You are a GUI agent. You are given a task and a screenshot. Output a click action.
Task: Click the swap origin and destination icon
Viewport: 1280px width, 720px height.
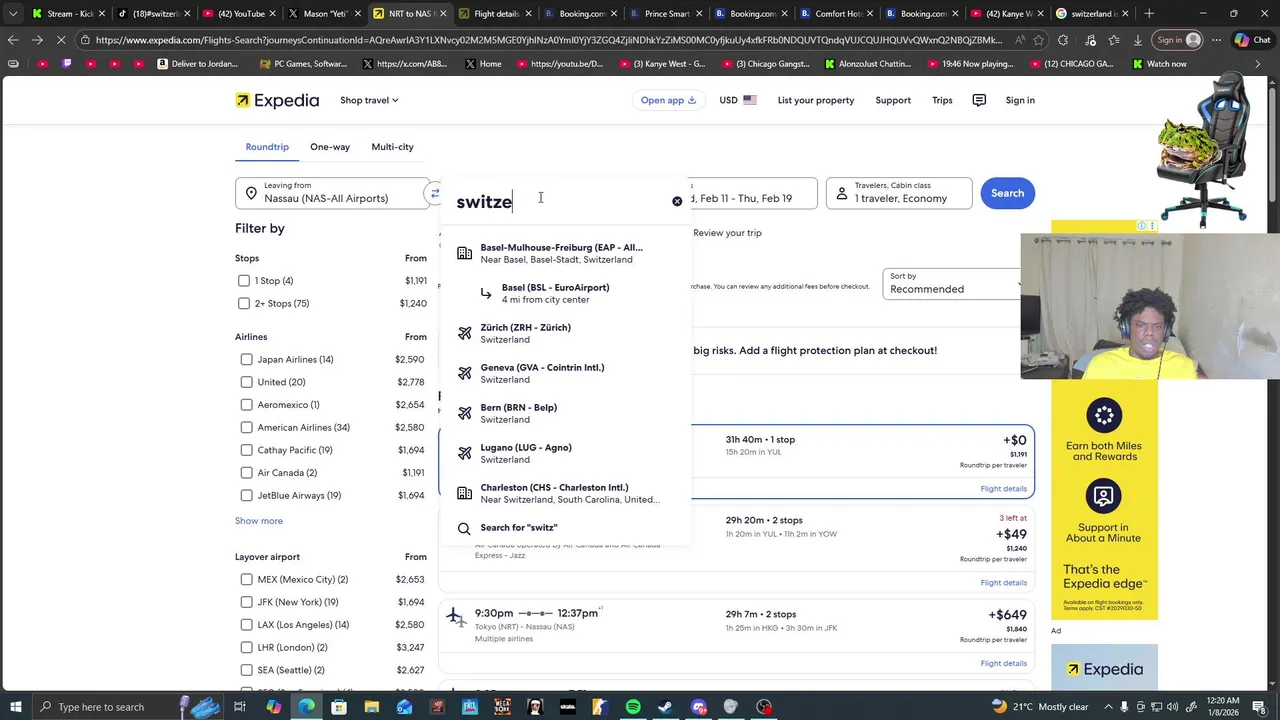435,193
